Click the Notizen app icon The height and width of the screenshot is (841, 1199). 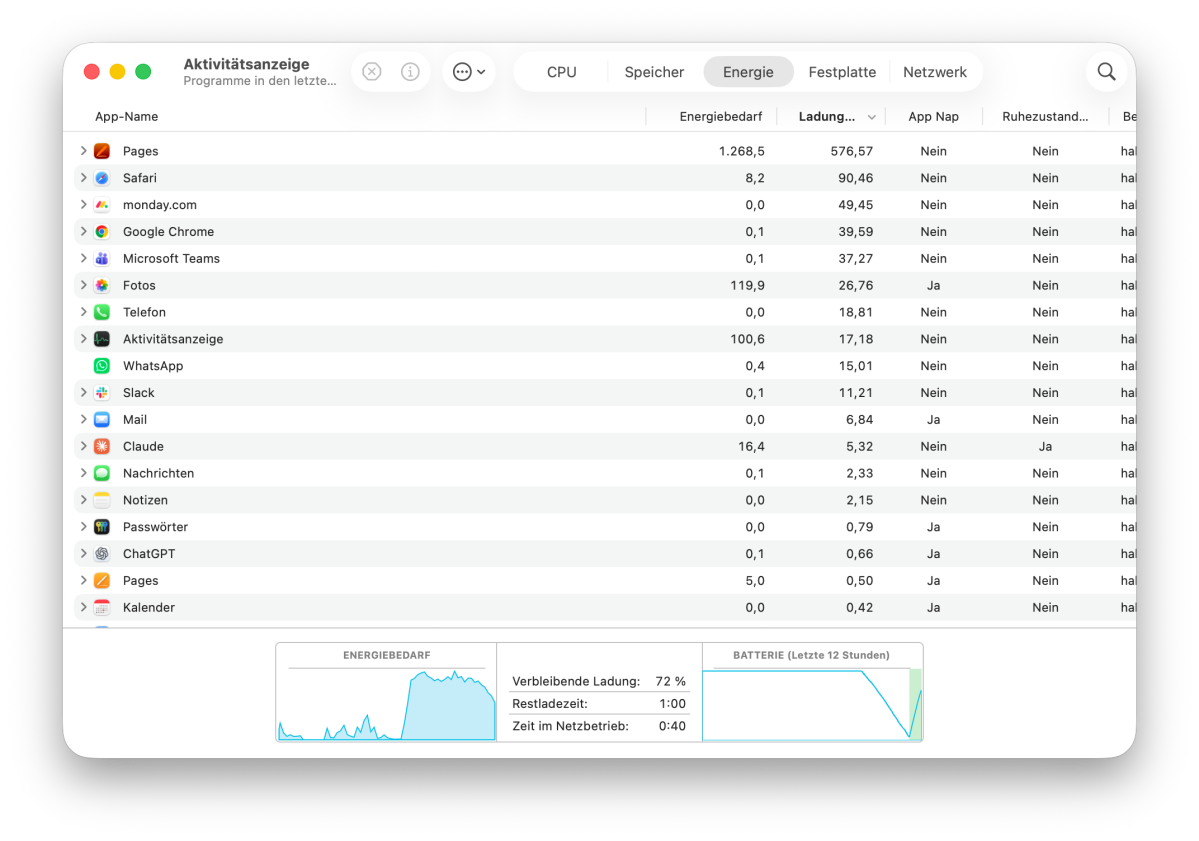coord(102,499)
